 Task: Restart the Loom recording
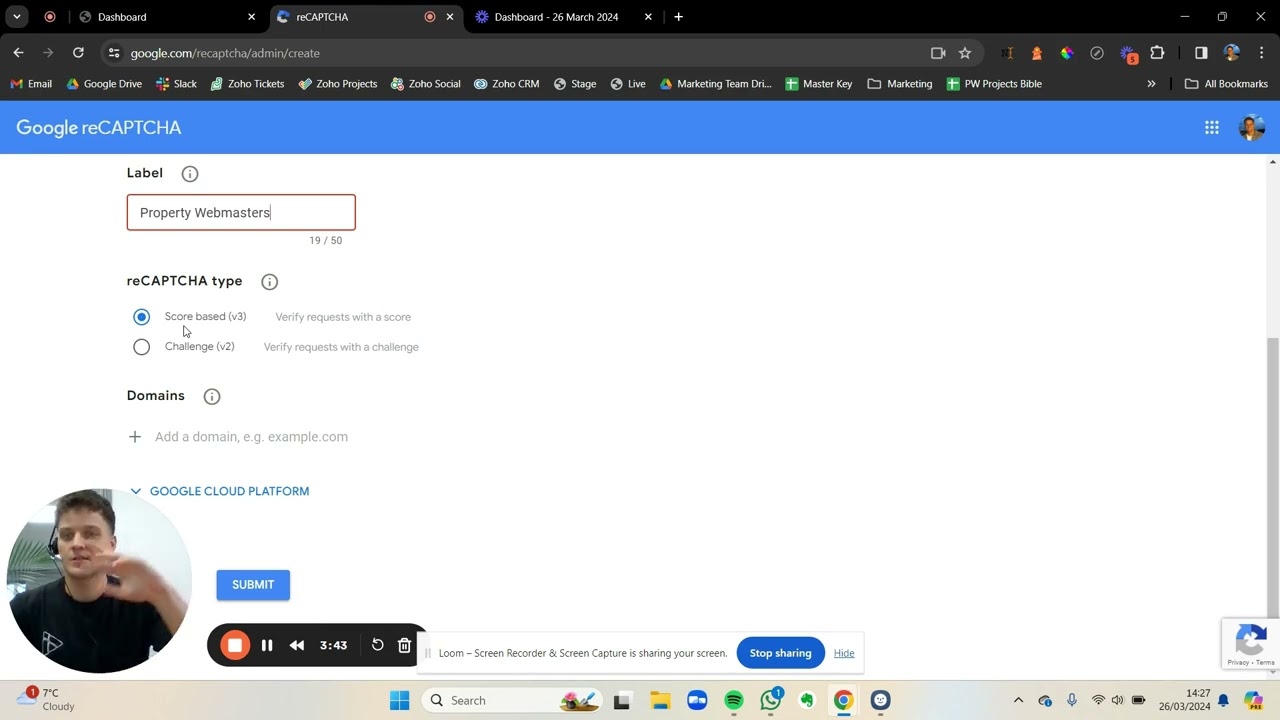click(377, 645)
